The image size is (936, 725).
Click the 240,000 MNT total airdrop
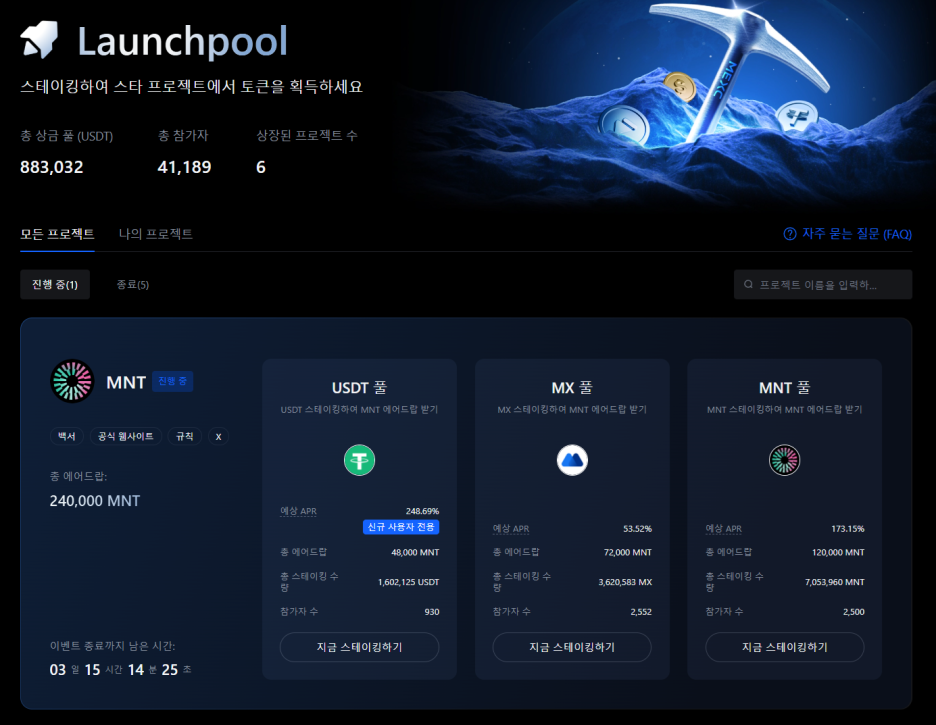pyautogui.click(x=95, y=501)
